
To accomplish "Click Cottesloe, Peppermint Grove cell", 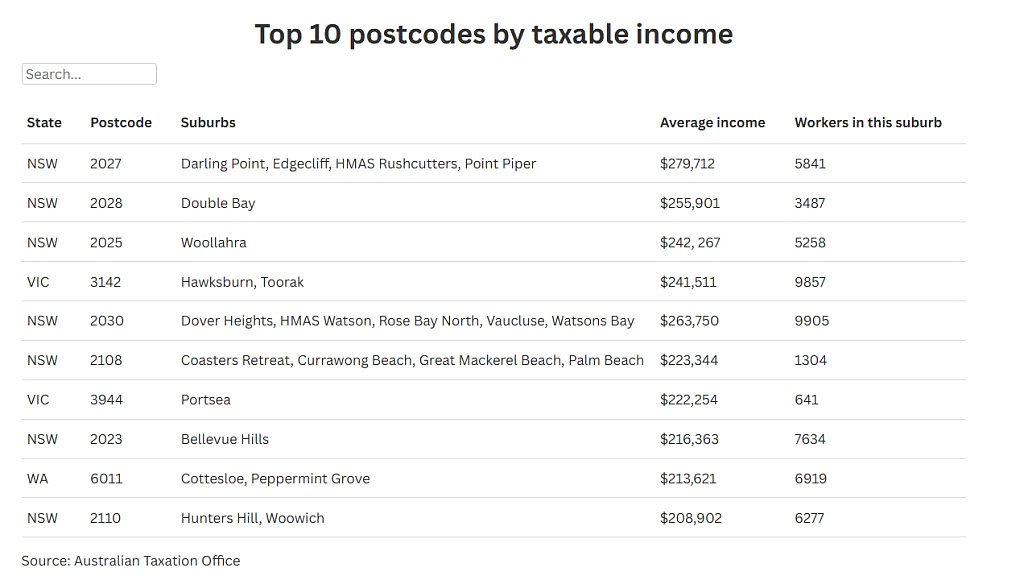I will click(275, 479).
